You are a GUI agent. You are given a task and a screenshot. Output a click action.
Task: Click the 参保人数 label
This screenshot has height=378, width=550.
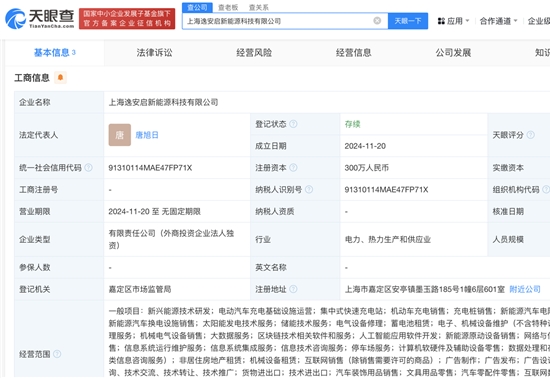34,268
